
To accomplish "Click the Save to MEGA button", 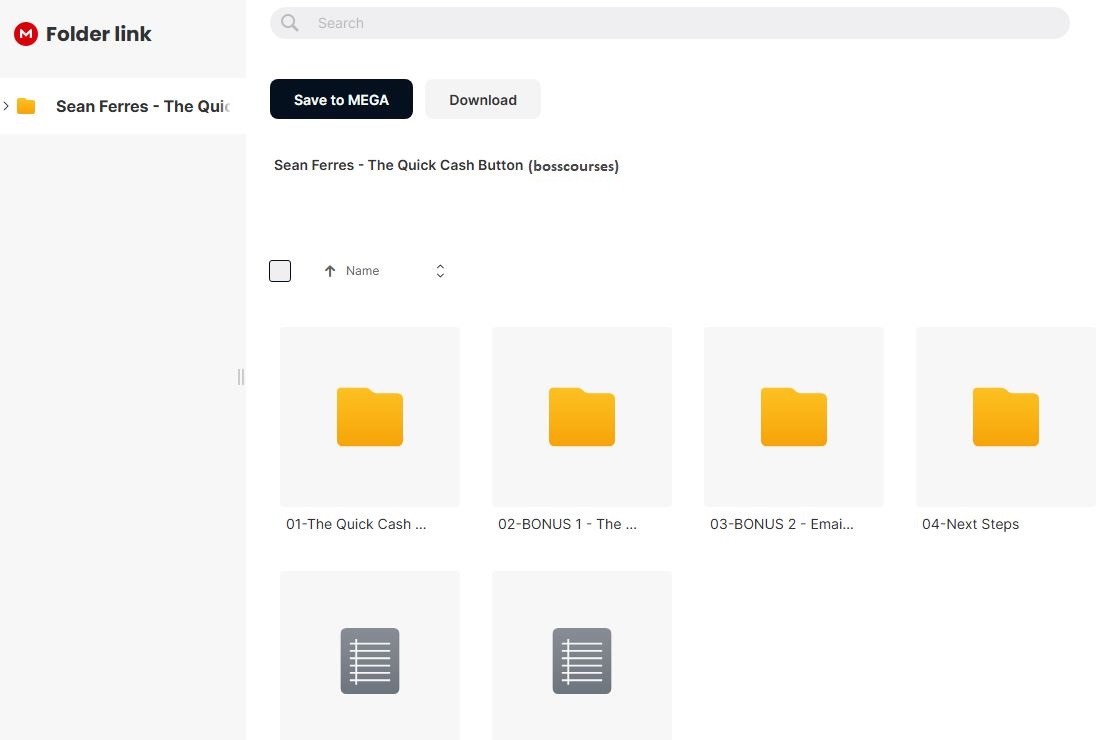I will [341, 100].
